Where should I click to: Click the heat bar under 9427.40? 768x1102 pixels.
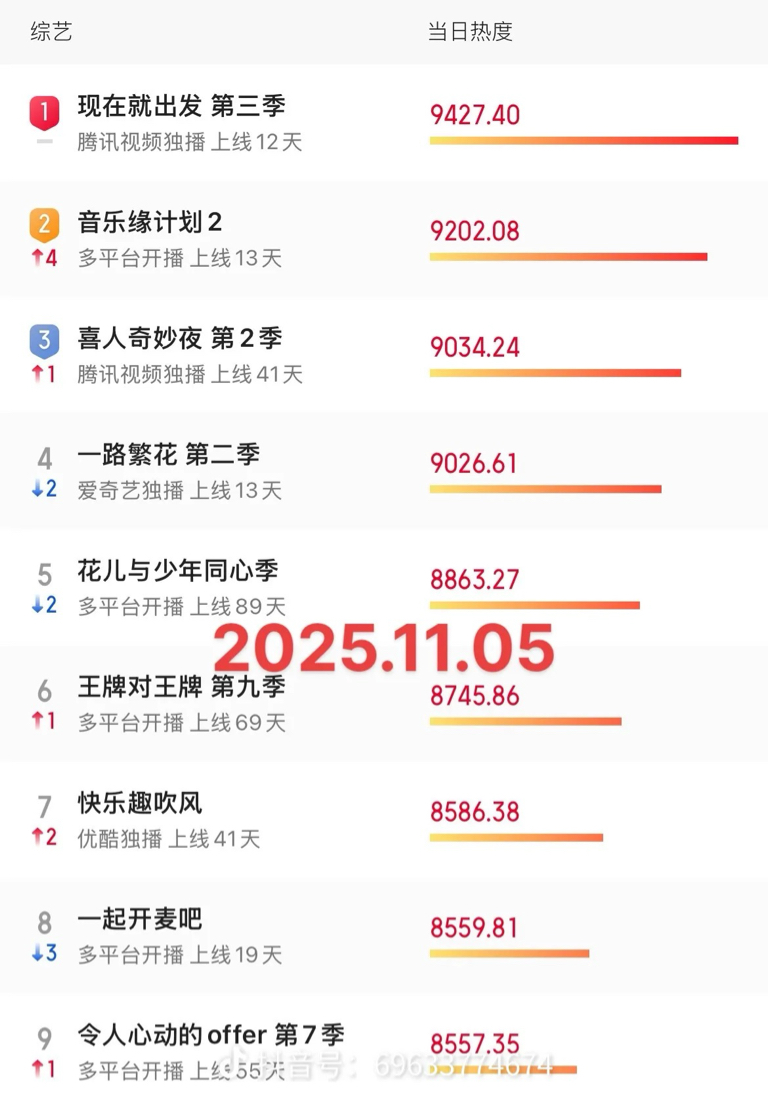584,141
